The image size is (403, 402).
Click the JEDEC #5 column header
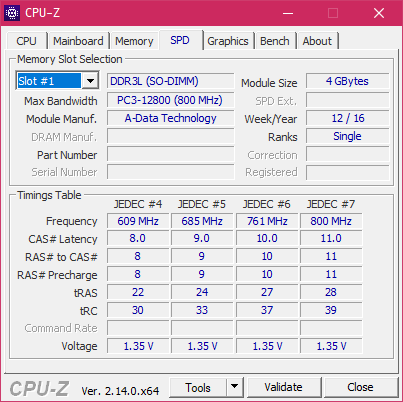(x=202, y=204)
